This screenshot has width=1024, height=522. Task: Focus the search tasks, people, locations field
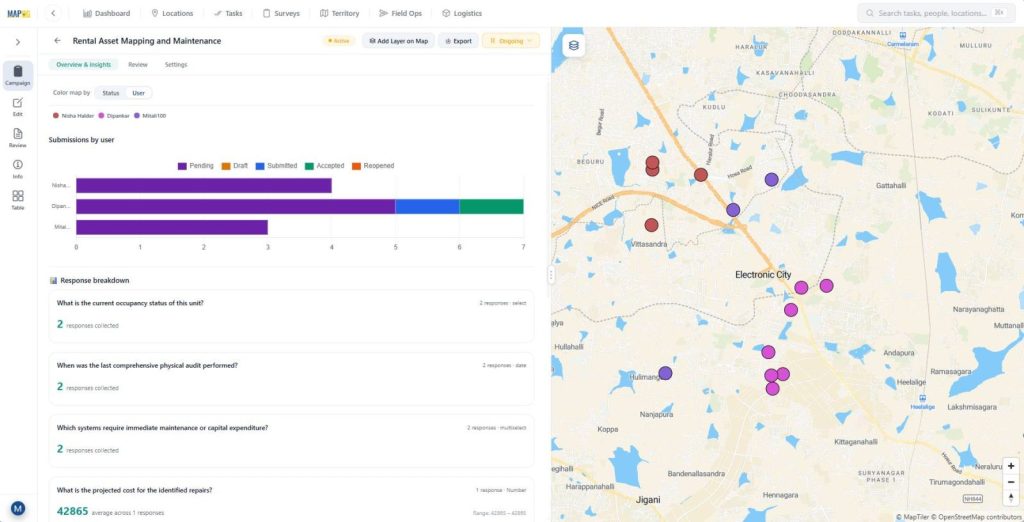pyautogui.click(x=936, y=13)
